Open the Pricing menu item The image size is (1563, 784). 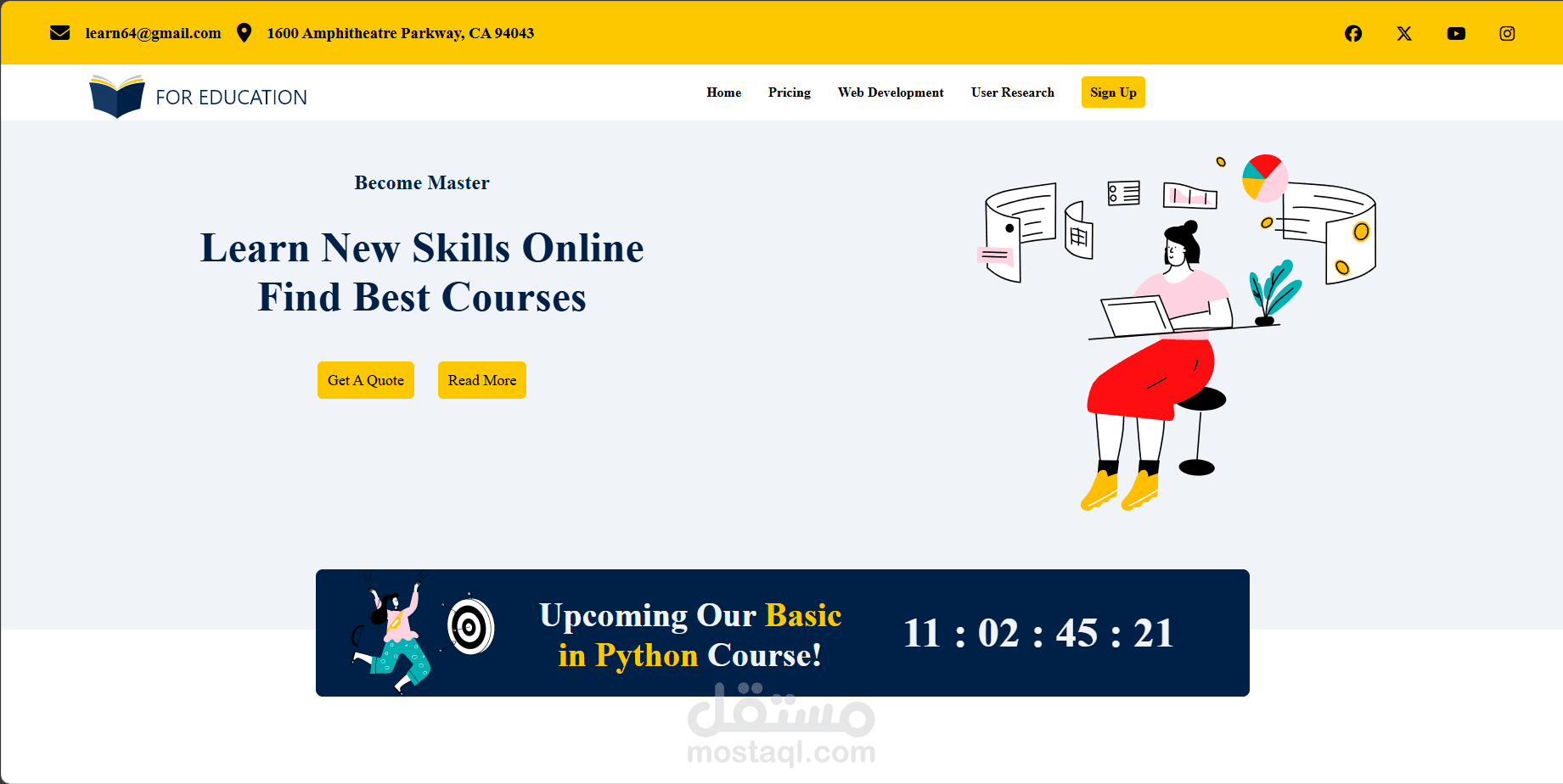tap(789, 92)
